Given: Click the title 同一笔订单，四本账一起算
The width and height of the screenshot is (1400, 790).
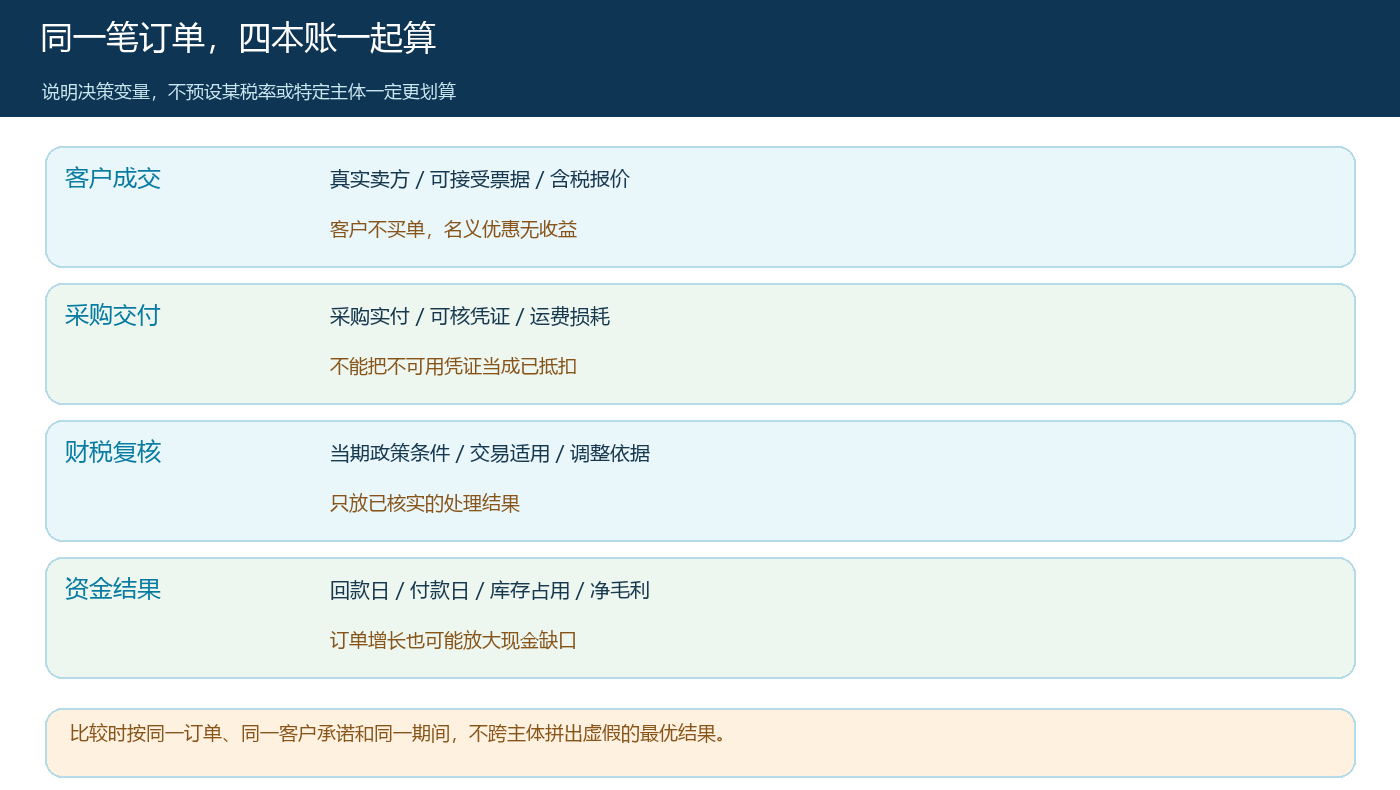Looking at the screenshot, I should pyautogui.click(x=238, y=38).
